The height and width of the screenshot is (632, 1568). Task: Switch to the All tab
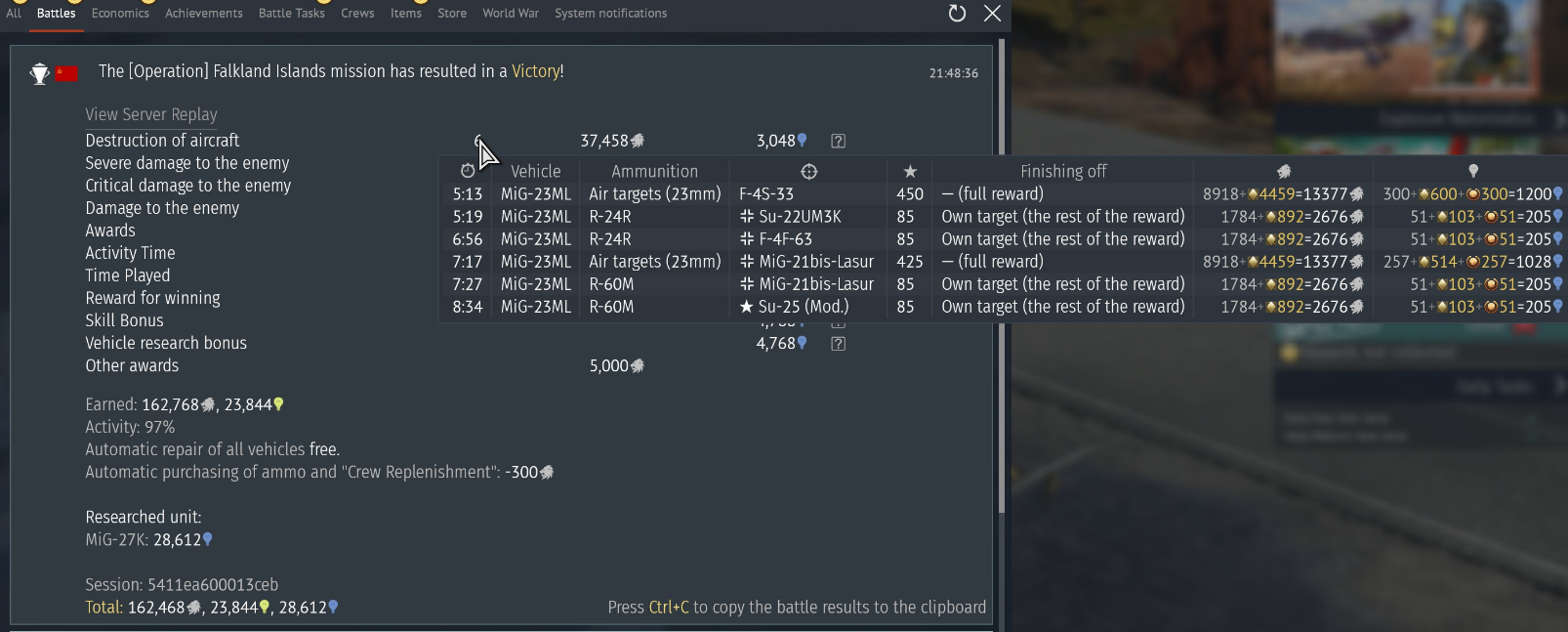pyautogui.click(x=14, y=14)
